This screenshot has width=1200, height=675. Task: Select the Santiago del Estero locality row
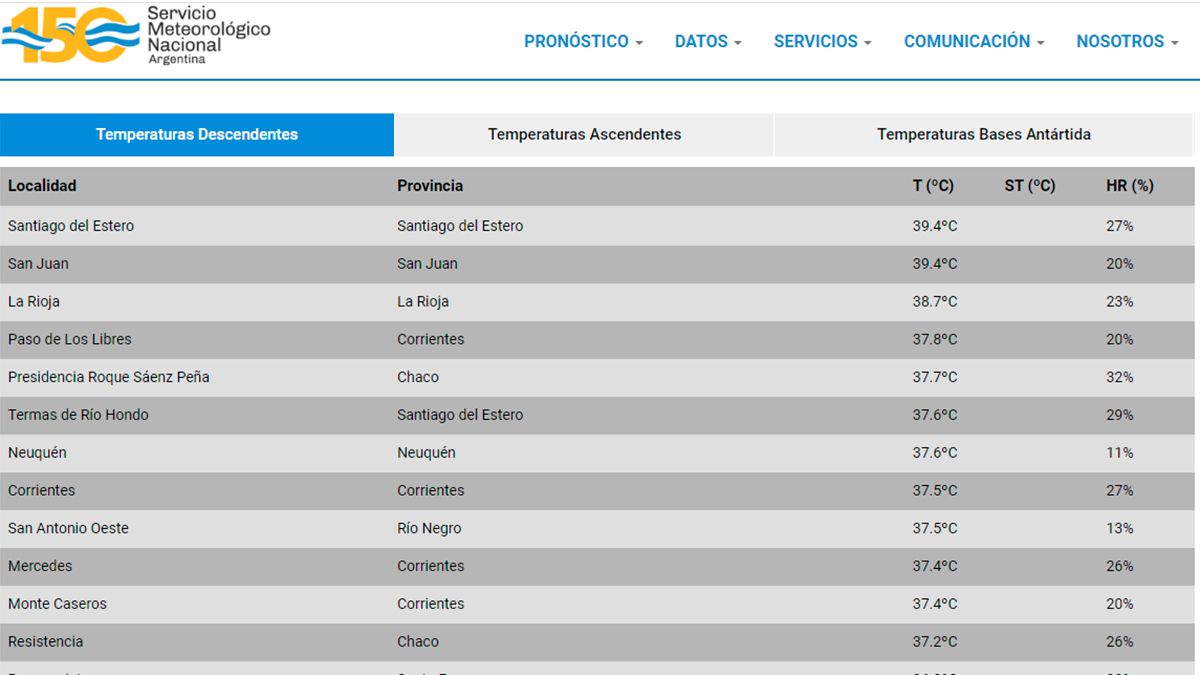(71, 226)
